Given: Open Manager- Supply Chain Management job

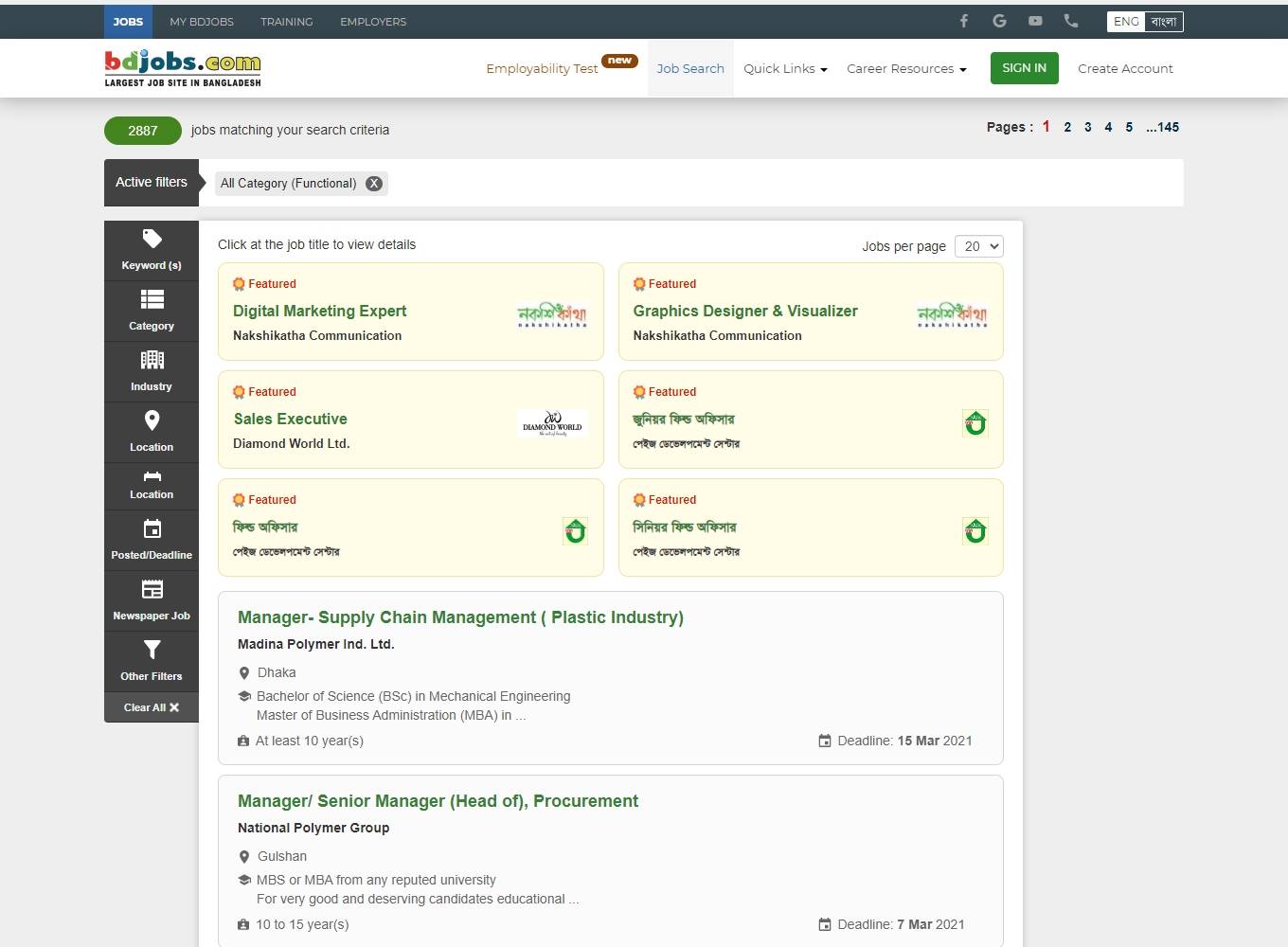Looking at the screenshot, I should point(460,617).
